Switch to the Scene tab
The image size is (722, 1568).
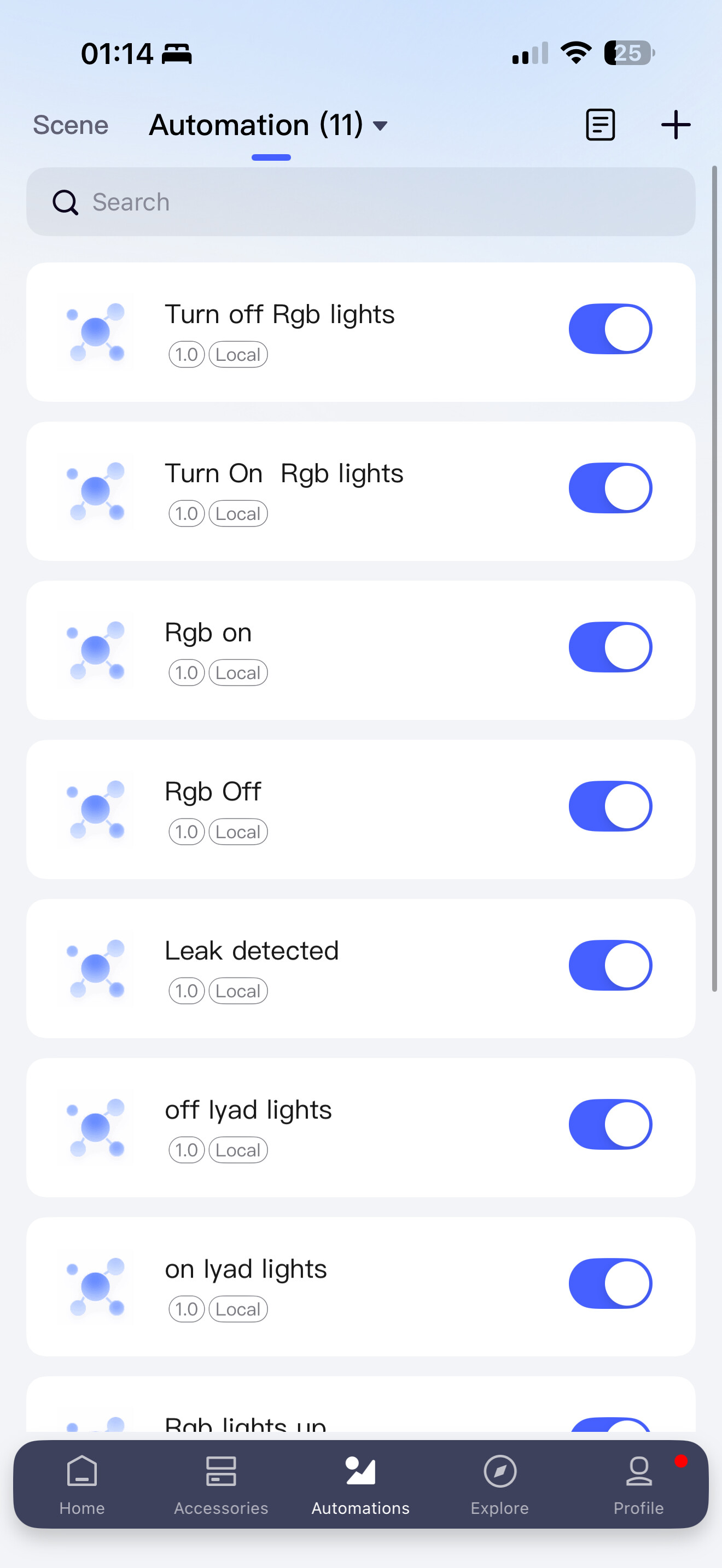coord(71,125)
